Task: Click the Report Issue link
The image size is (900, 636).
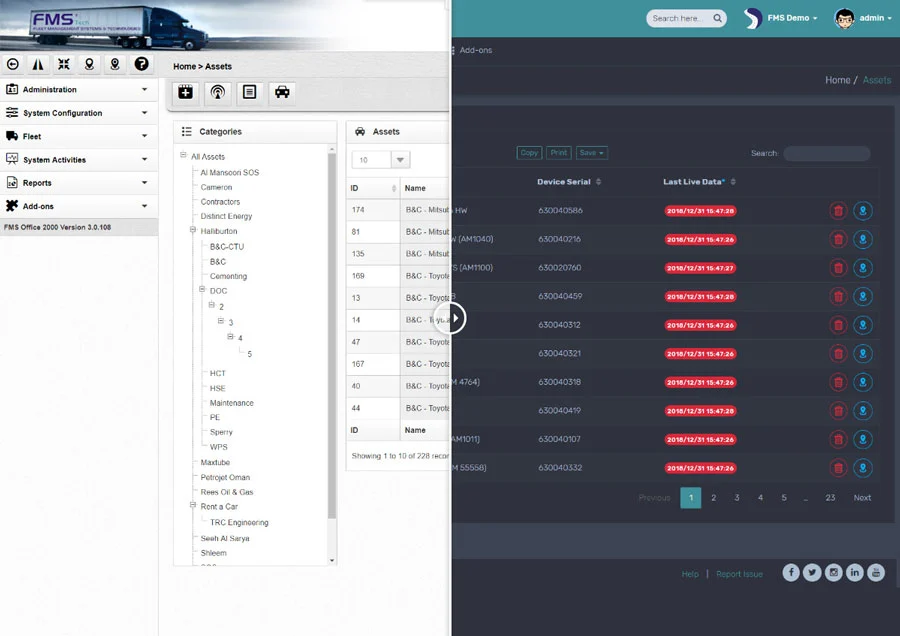Action: (739, 574)
